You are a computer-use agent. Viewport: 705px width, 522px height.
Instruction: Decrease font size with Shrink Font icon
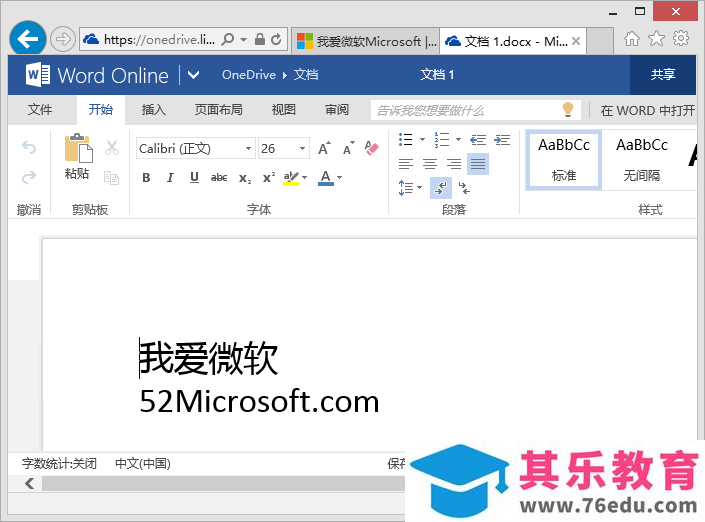click(348, 148)
